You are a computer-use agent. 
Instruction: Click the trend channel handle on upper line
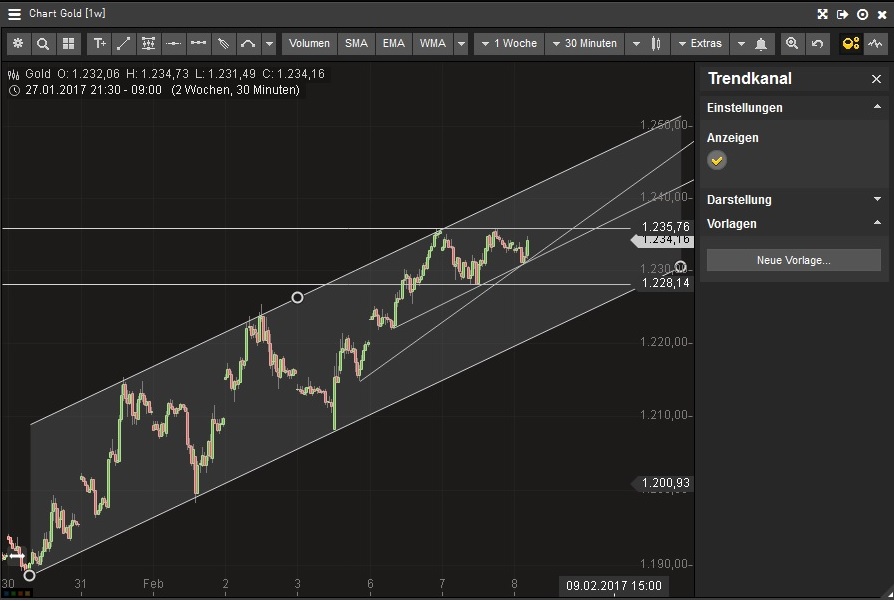297,297
